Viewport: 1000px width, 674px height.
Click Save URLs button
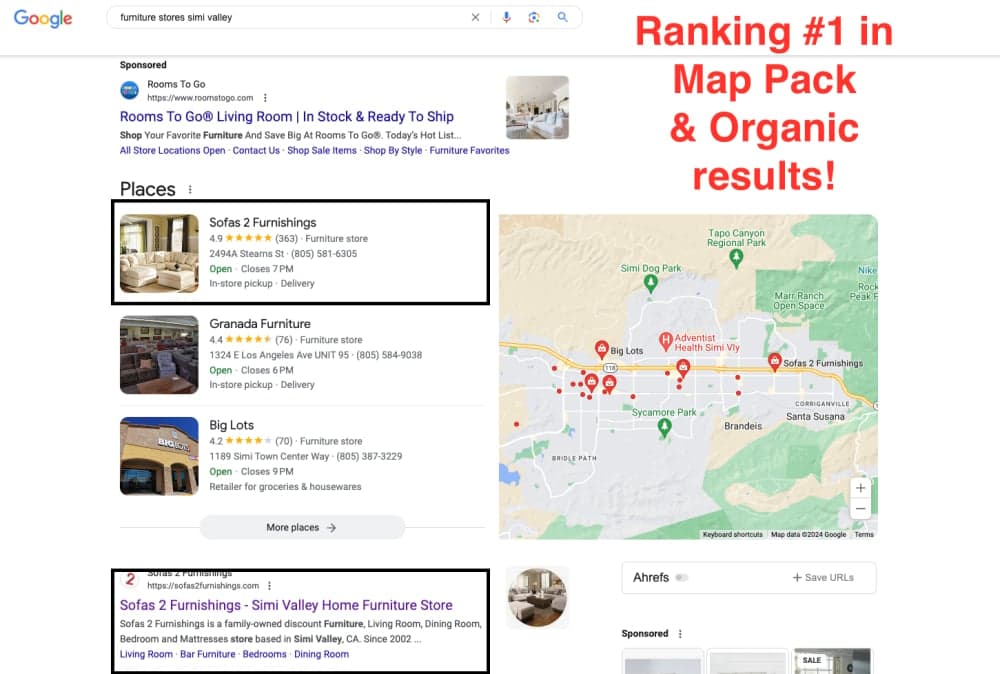[823, 578]
